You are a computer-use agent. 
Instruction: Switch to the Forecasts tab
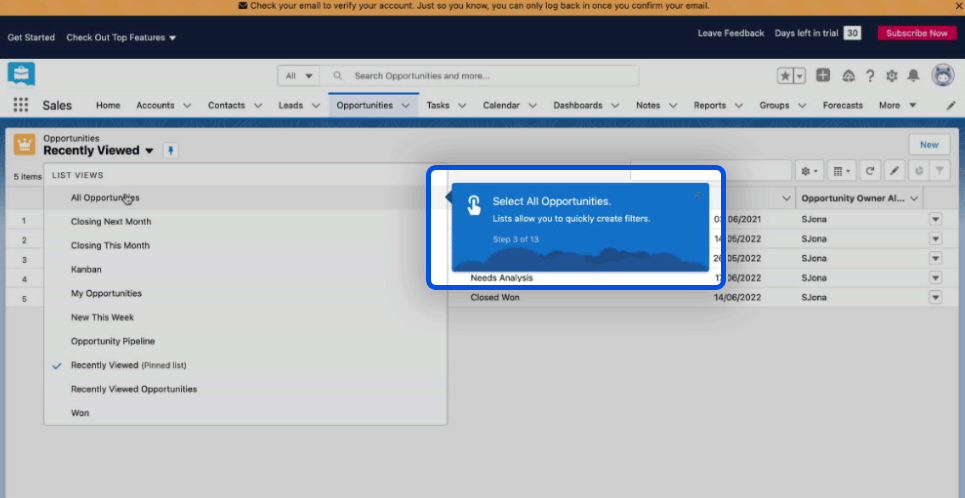[x=842, y=105]
